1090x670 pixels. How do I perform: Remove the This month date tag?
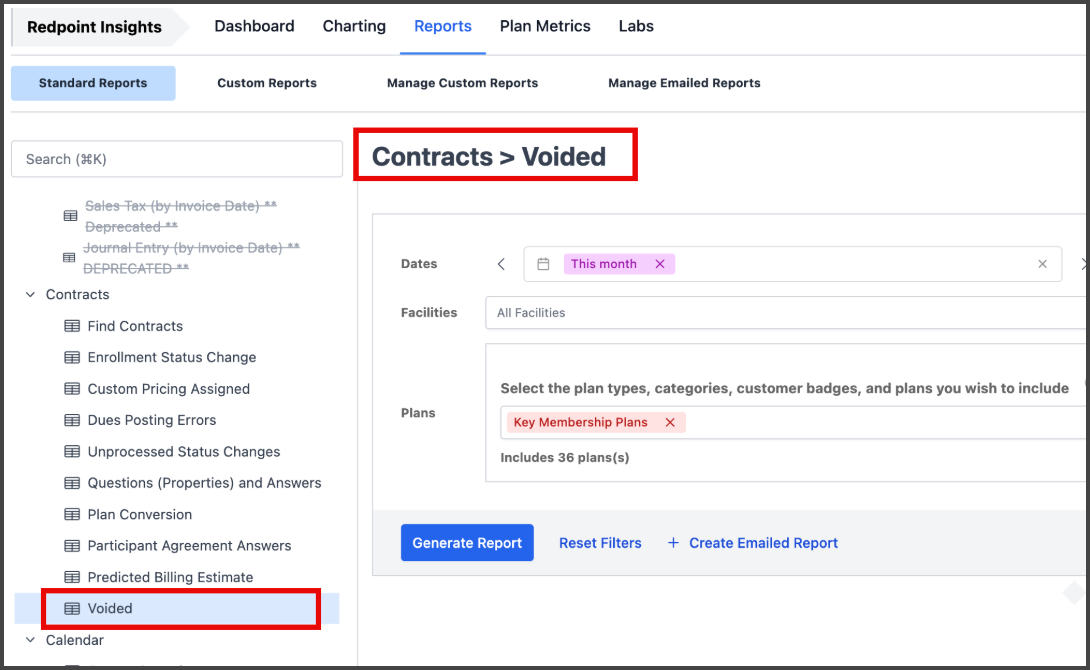point(660,264)
